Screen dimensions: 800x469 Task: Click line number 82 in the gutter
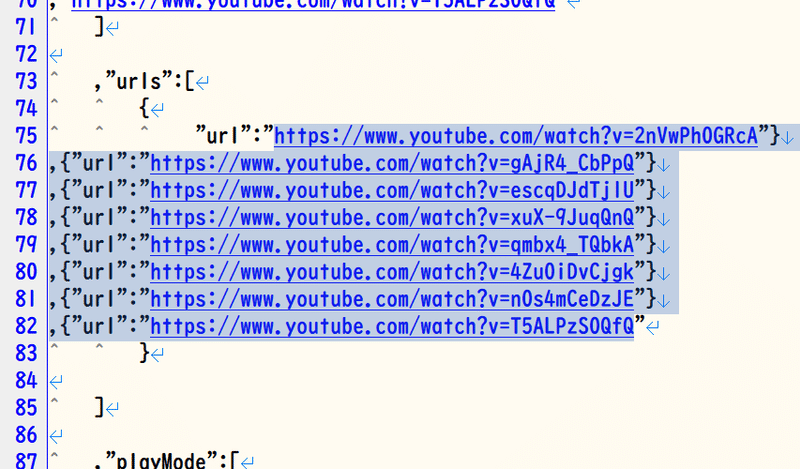click(x=26, y=326)
